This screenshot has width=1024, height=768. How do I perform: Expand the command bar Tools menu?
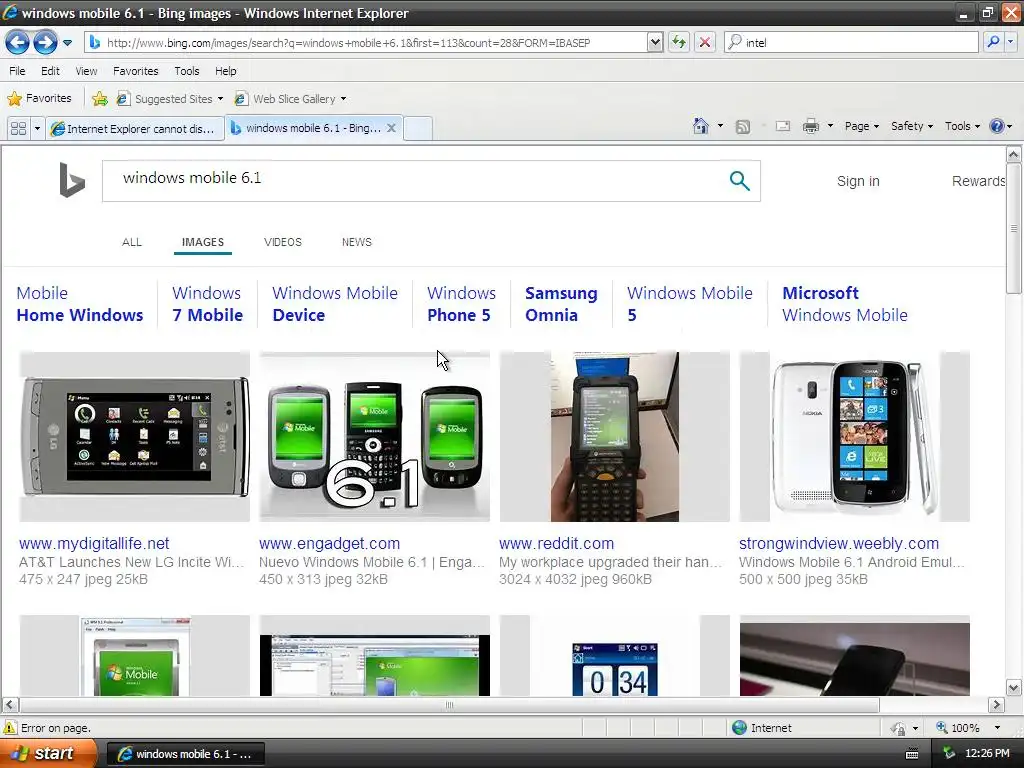962,126
